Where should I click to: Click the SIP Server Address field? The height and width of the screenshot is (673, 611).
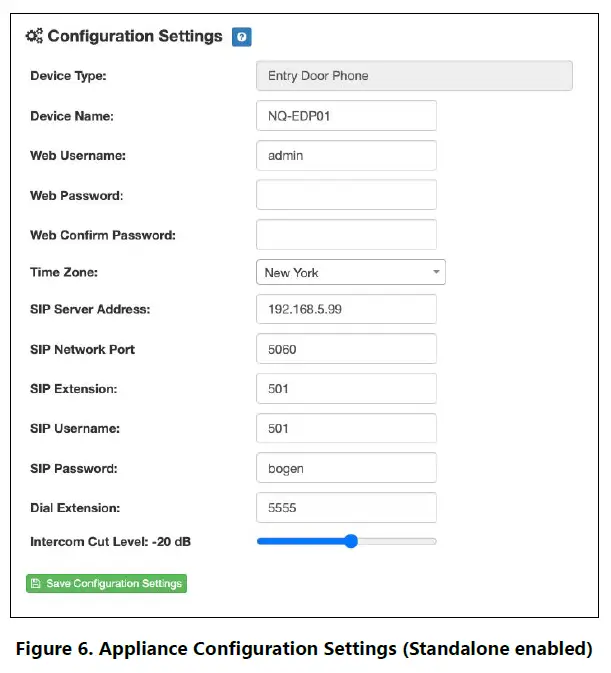tap(346, 309)
